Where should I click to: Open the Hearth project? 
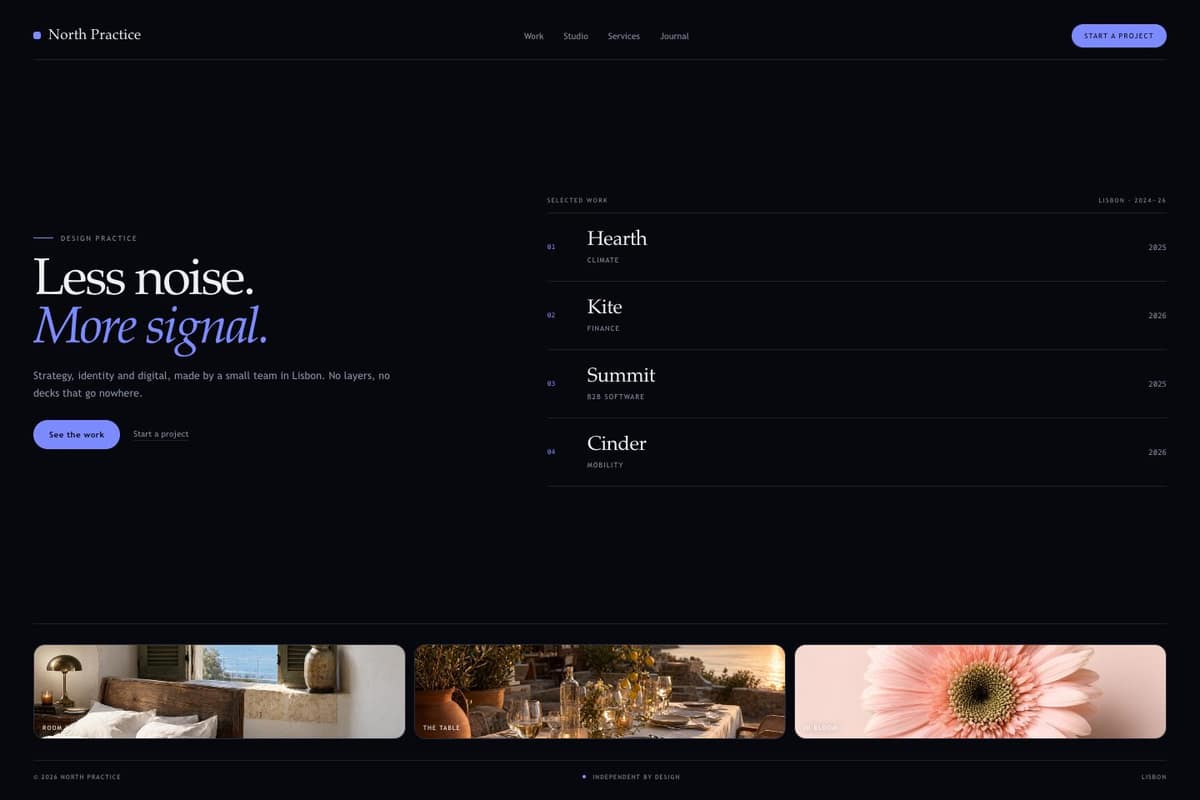coord(856,247)
